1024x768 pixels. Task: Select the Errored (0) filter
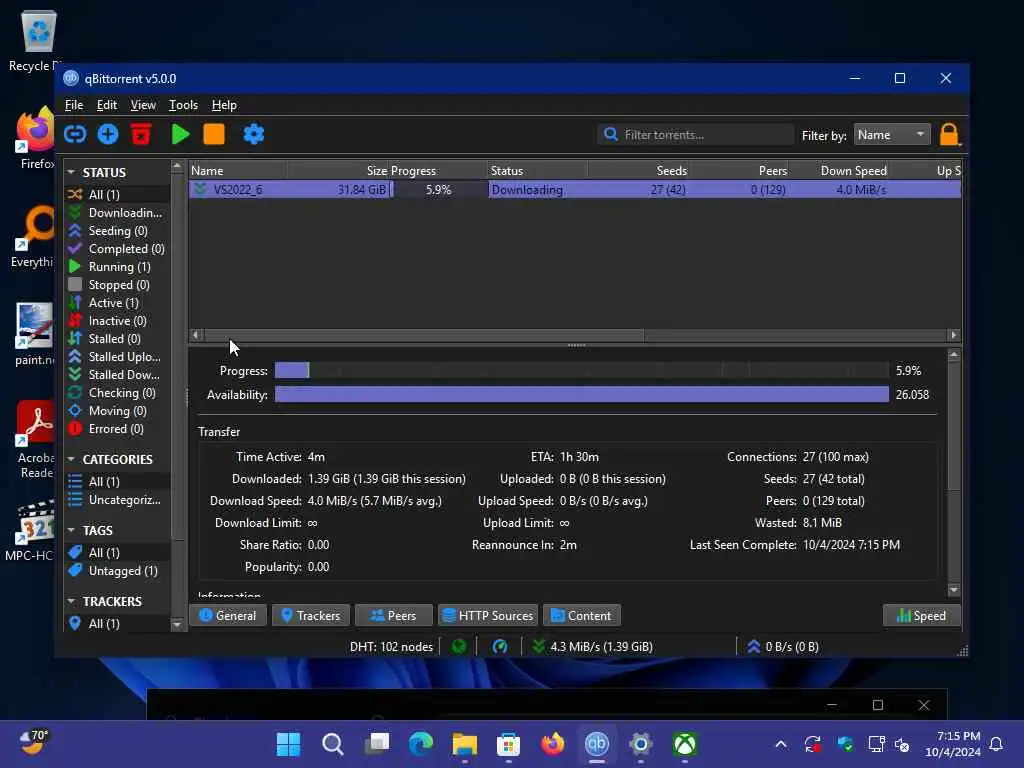tap(118, 429)
